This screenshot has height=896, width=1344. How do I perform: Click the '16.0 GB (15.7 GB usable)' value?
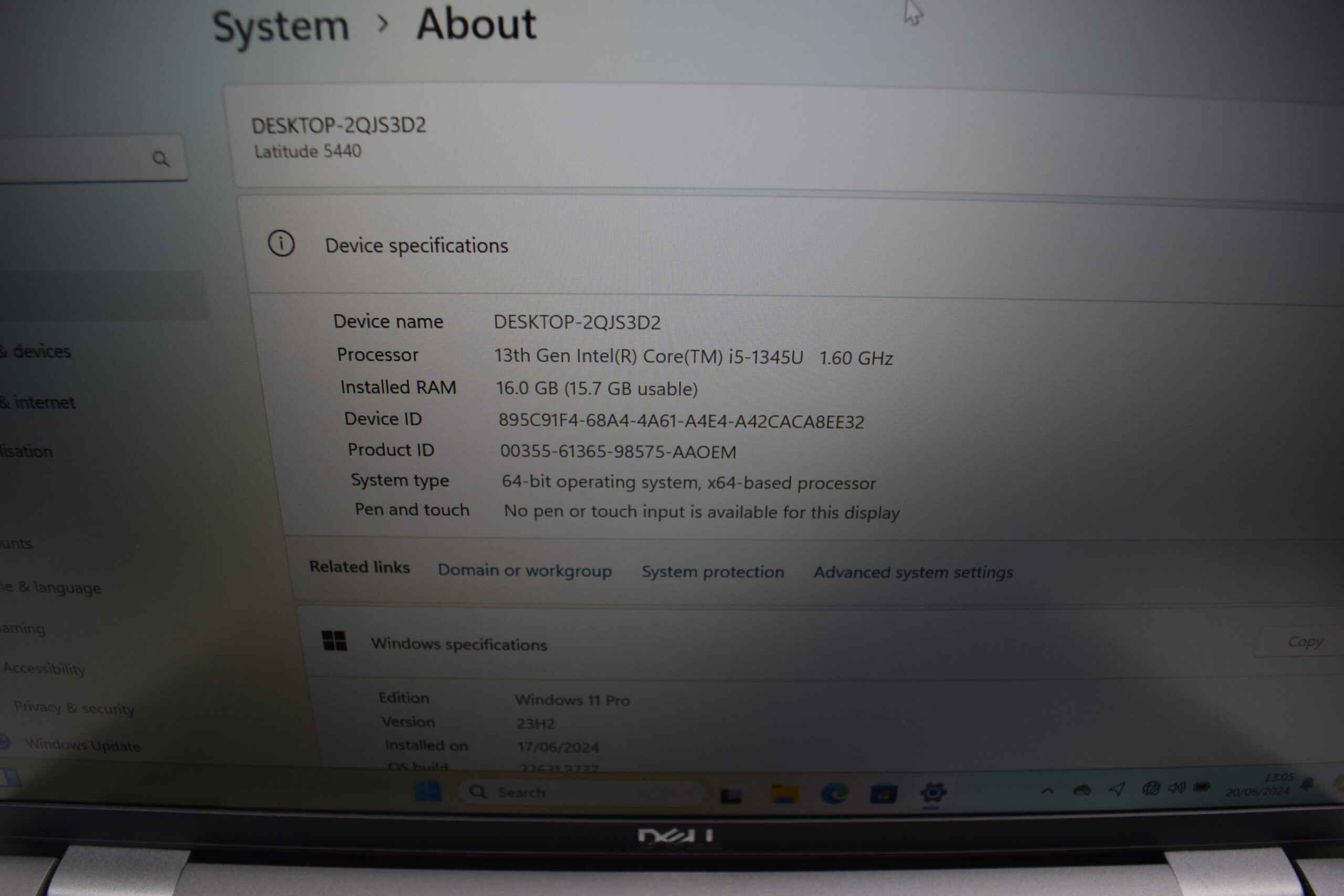[596, 388]
